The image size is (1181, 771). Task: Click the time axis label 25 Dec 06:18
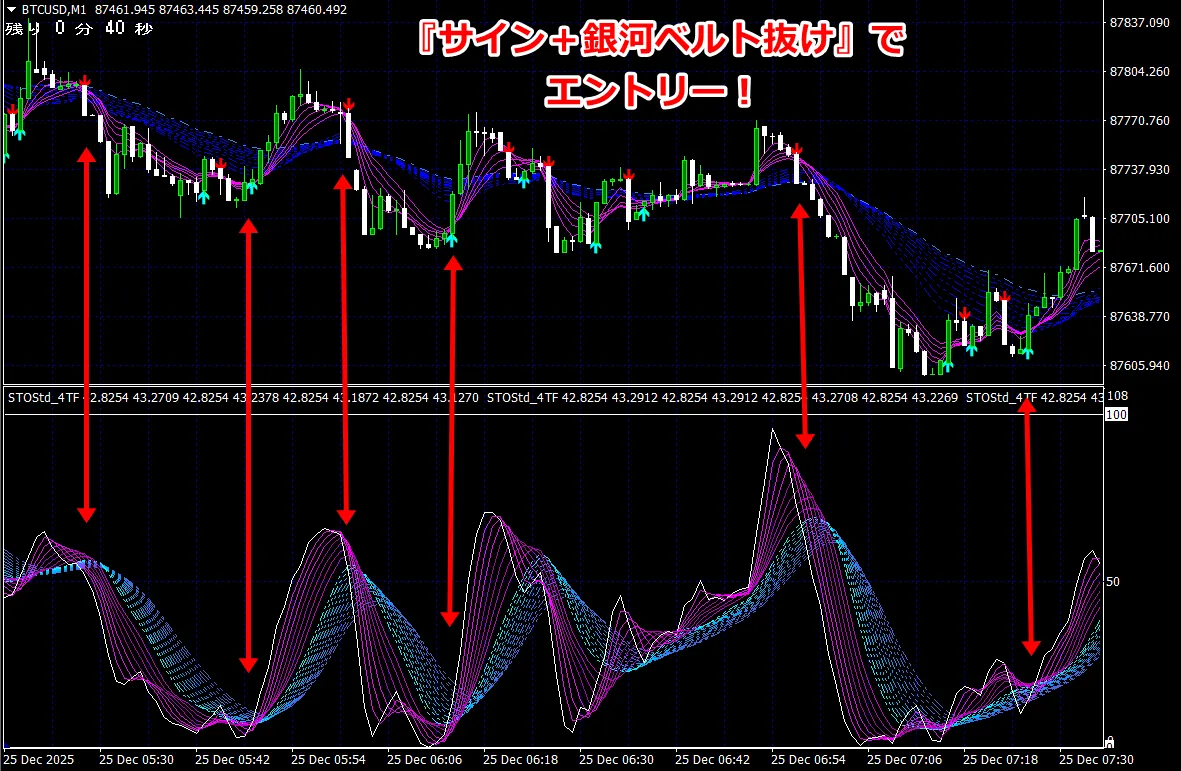(x=520, y=760)
